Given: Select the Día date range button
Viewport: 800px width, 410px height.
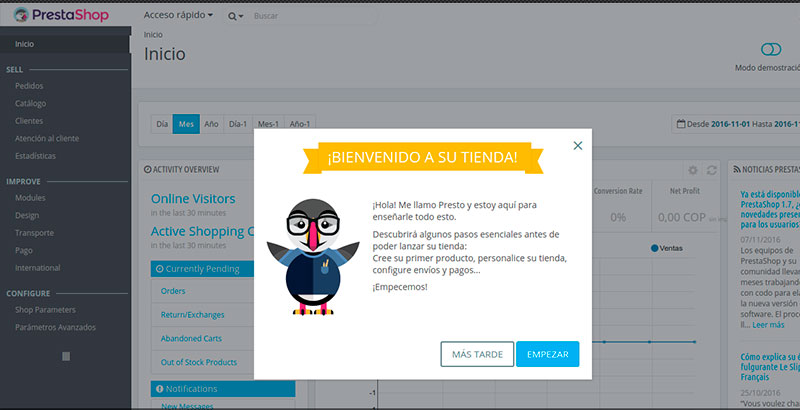Looking at the screenshot, I should pyautogui.click(x=162, y=124).
